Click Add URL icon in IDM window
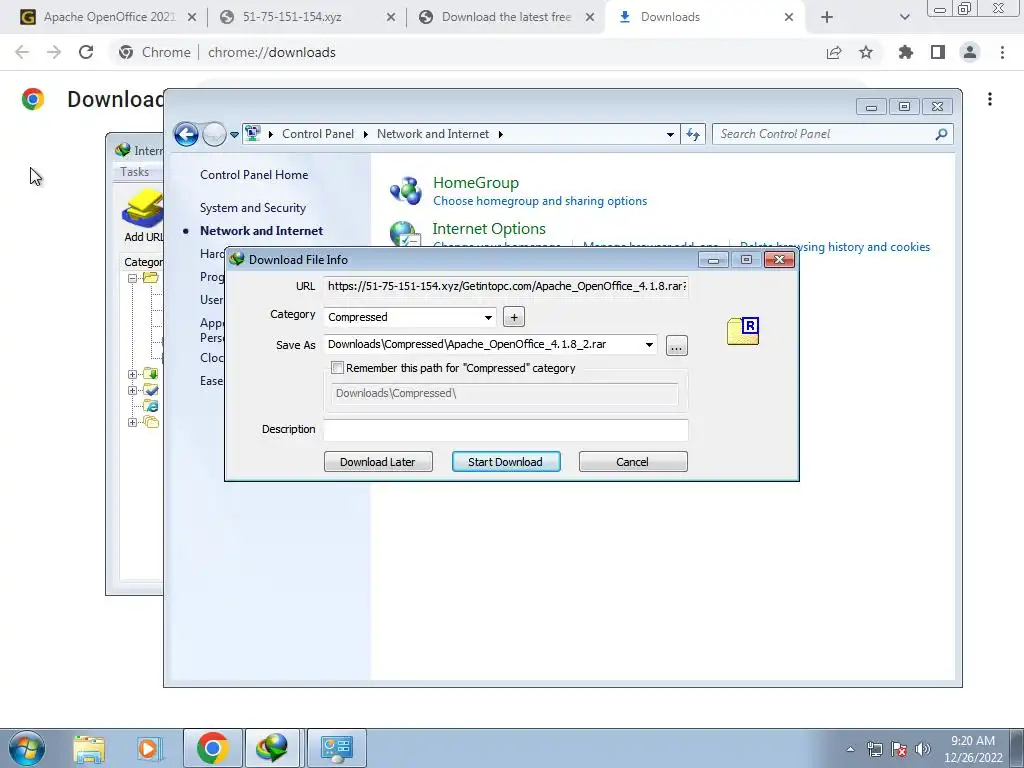This screenshot has width=1024, height=768. tap(142, 216)
